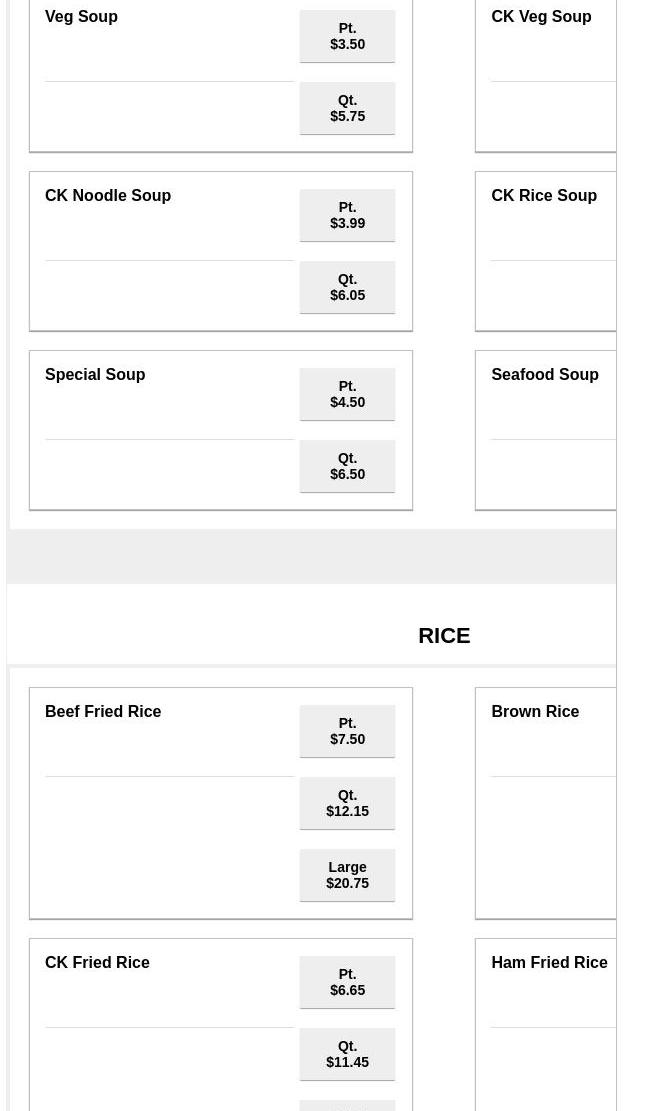650x1111 pixels.
Task: Open the Beef Fried Rice item
Action: 103,712
